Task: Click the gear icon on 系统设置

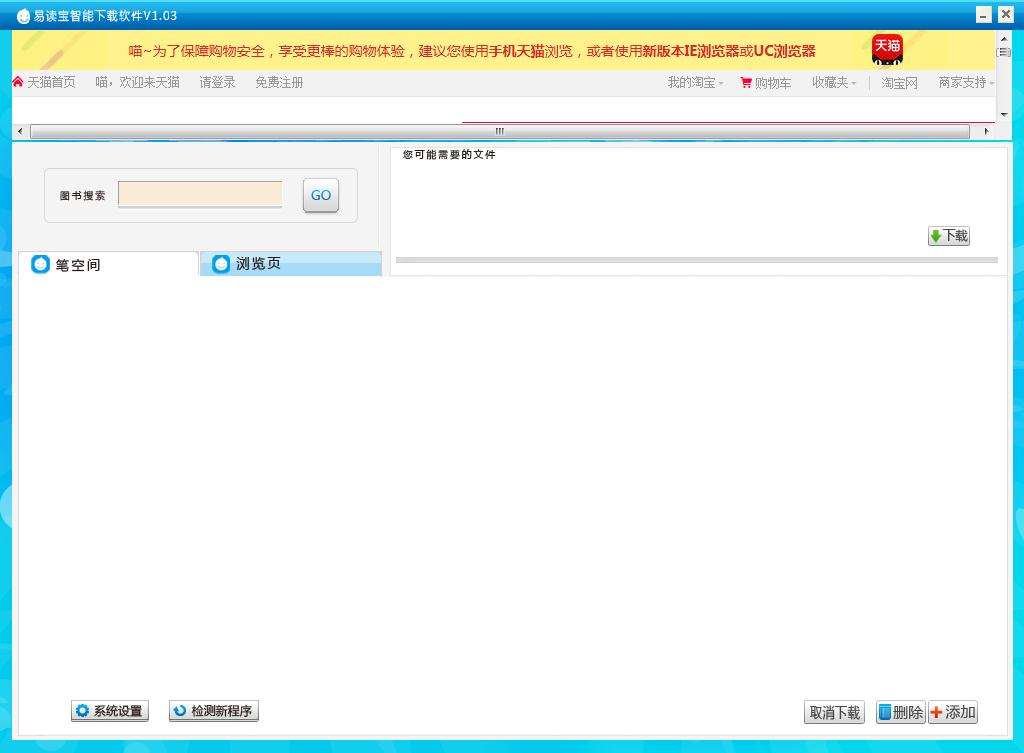Action: click(82, 711)
